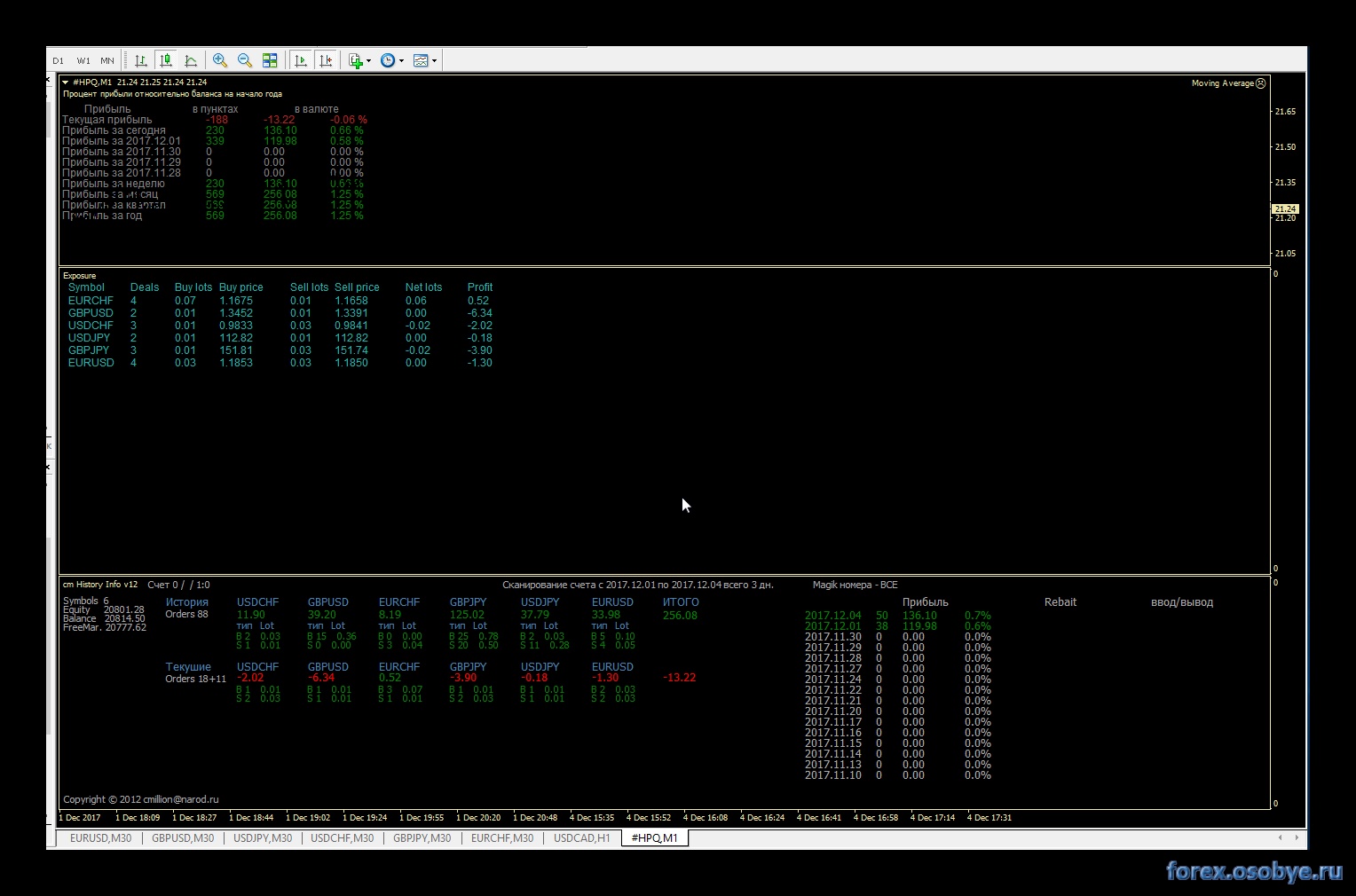The width and height of the screenshot is (1356, 896).
Task: Toggle chart auto scroll
Action: [x=301, y=60]
